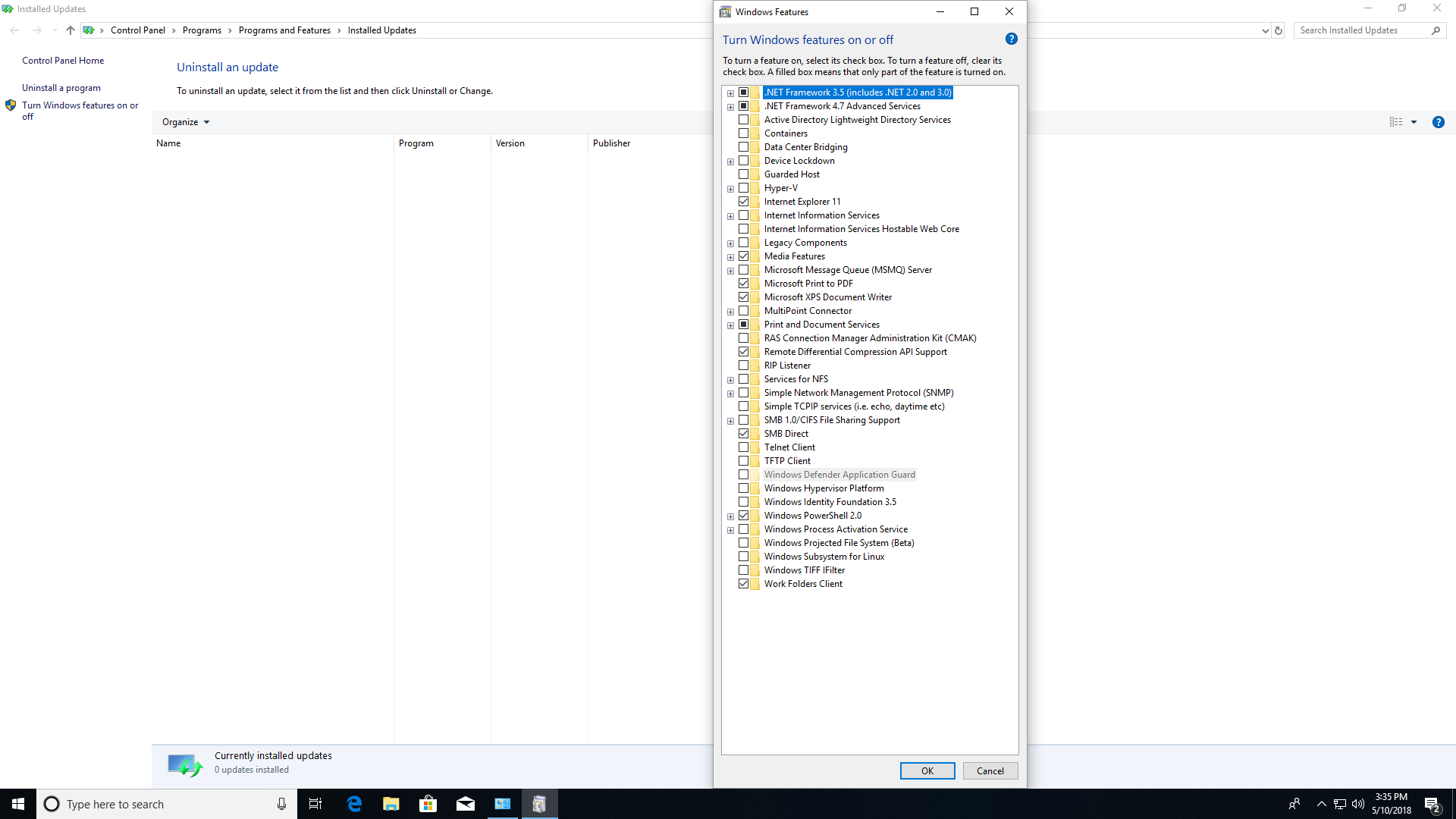
Task: Click the Start button
Action: pyautogui.click(x=18, y=804)
